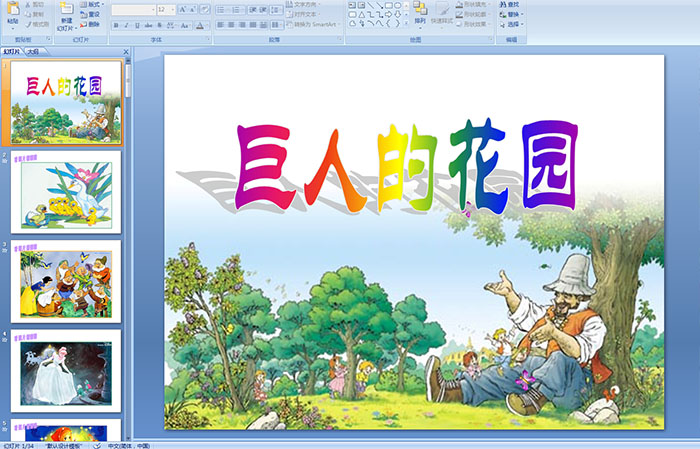Increase font size with the large A icon
Viewport: 700px width, 449px height.
[182, 9]
